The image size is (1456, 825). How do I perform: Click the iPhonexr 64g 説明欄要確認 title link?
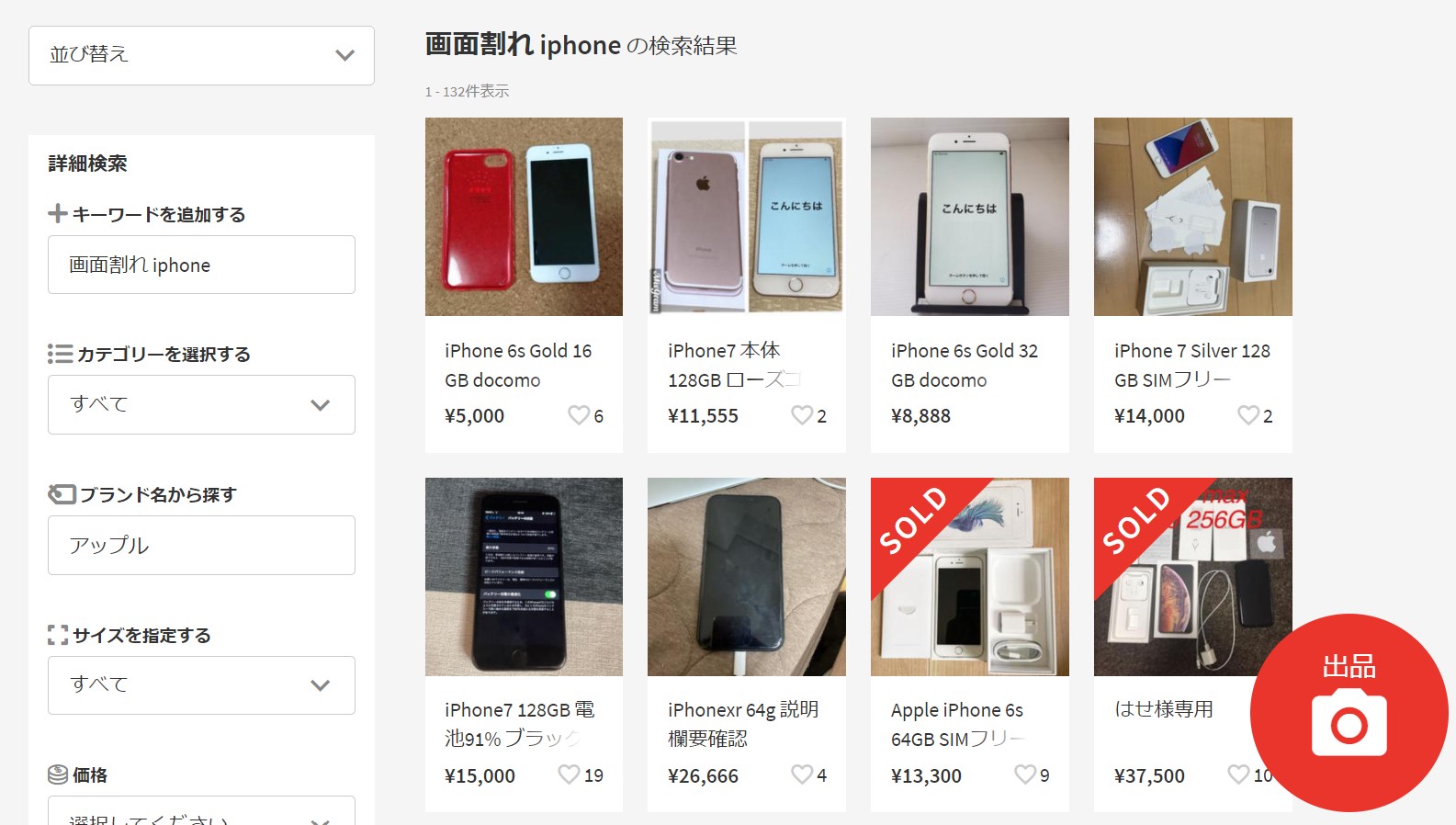(x=743, y=724)
